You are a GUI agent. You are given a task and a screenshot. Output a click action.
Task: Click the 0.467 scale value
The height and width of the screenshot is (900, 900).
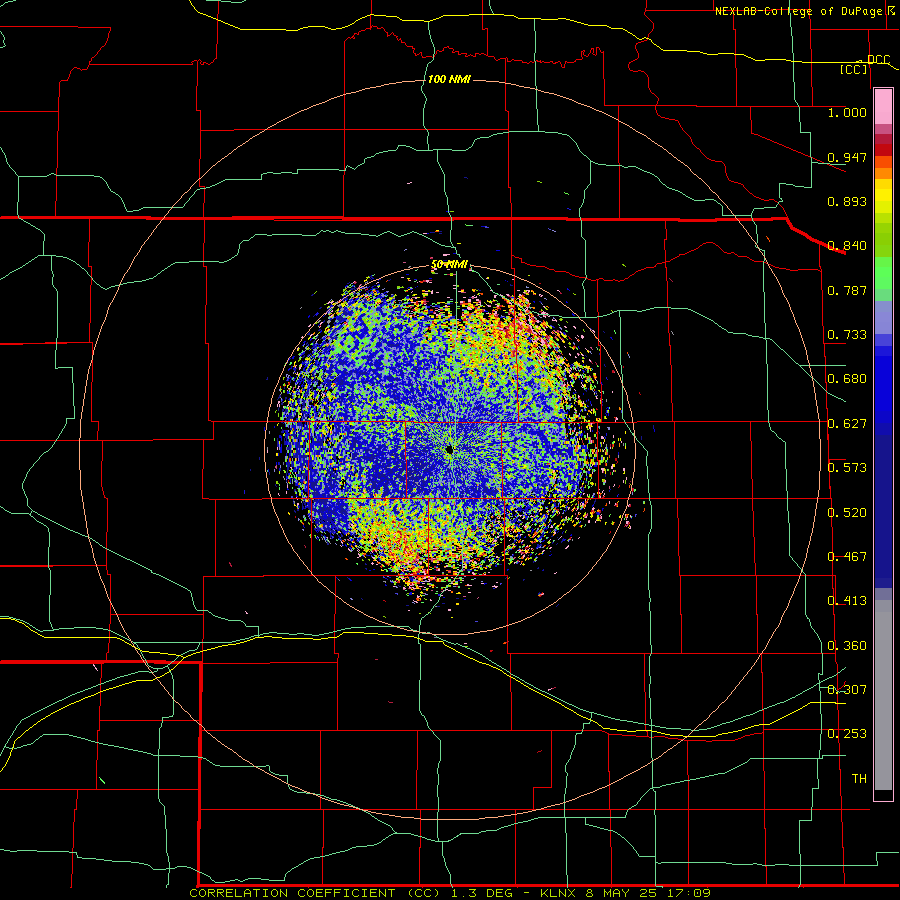pyautogui.click(x=847, y=557)
